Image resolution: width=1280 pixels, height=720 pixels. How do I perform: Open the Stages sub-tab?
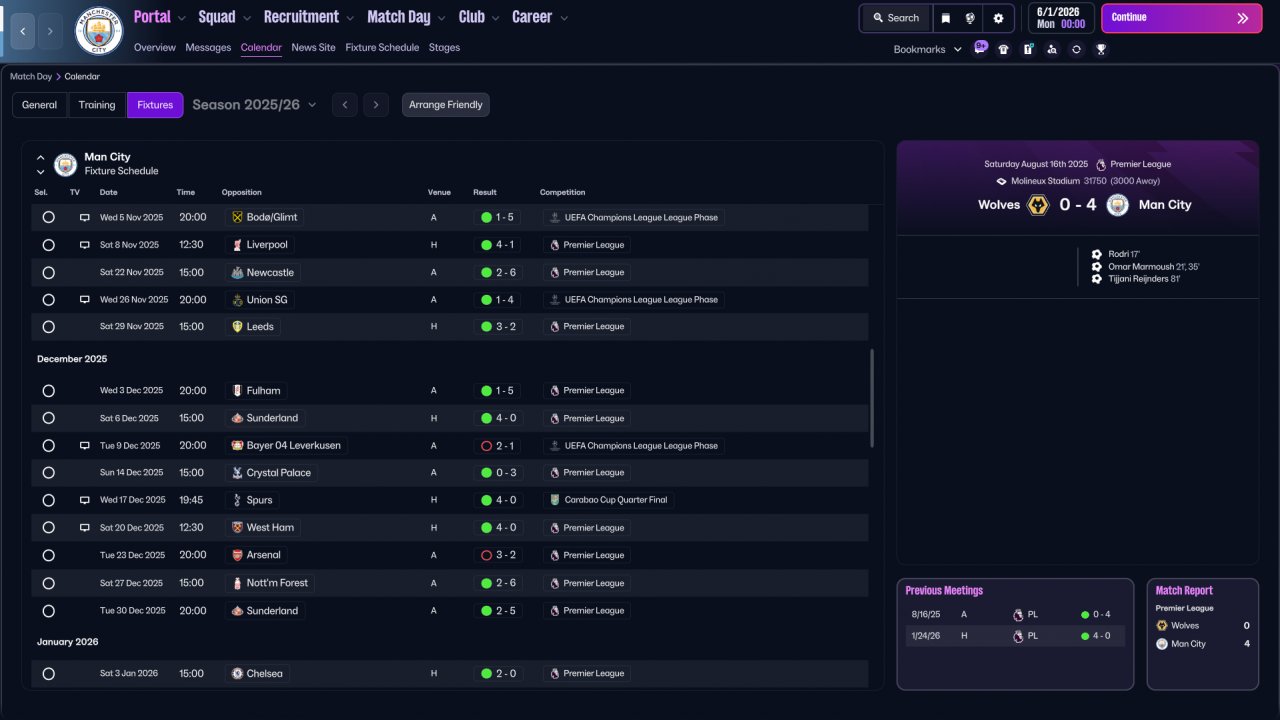coord(445,48)
